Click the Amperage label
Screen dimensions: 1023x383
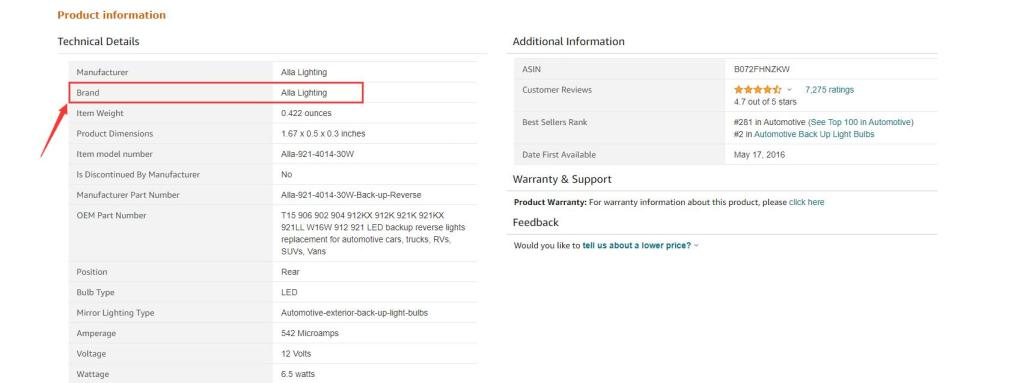click(96, 333)
